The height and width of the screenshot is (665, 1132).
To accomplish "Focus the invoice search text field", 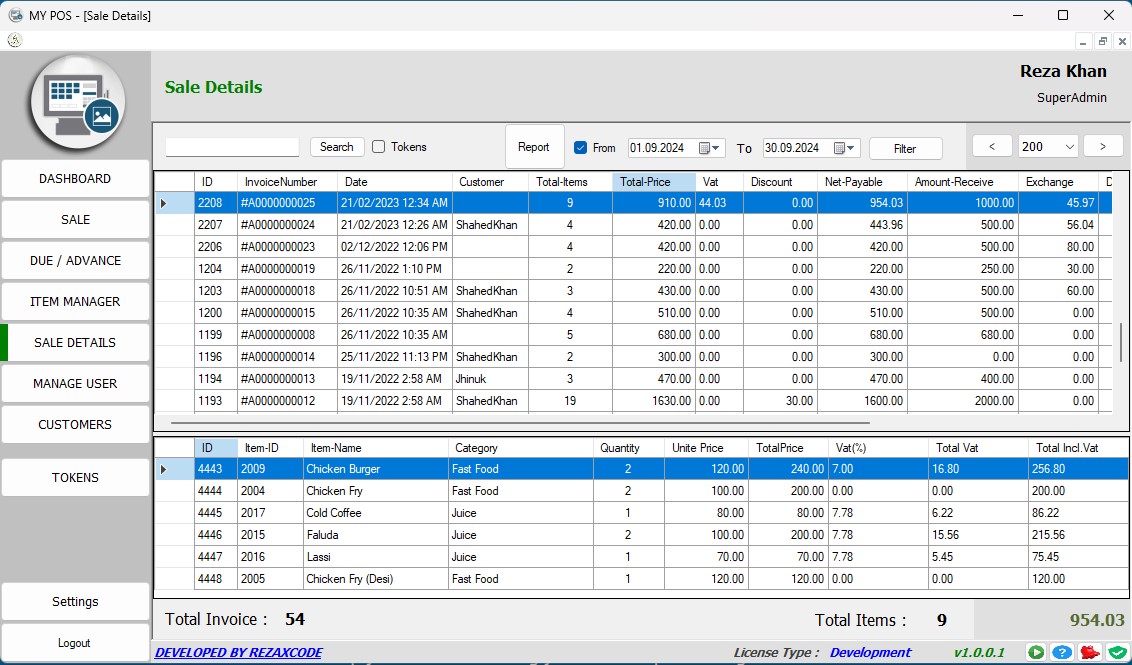I will (x=232, y=147).
